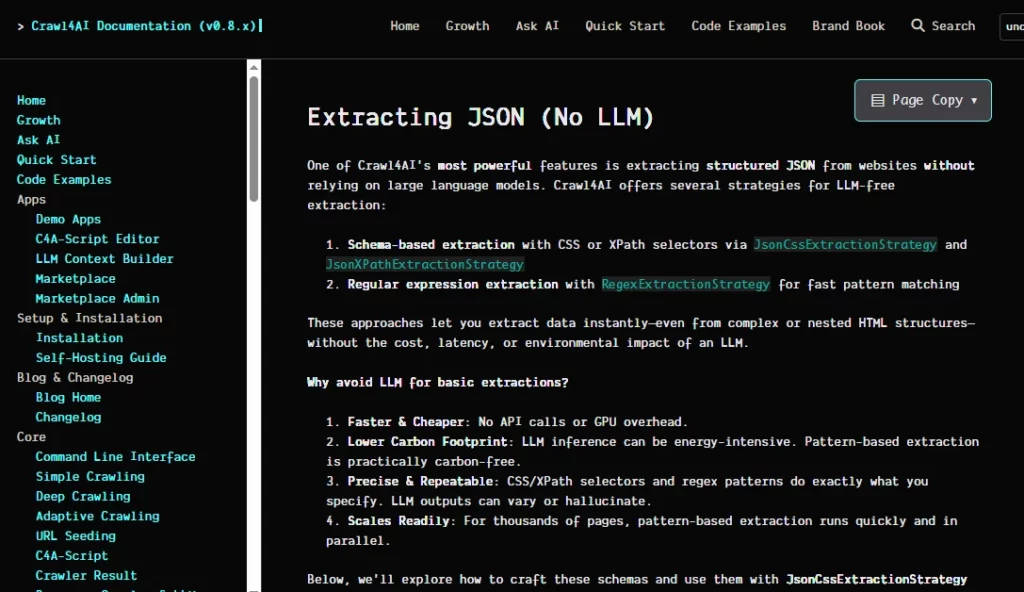Open Blog Home sidebar link
The height and width of the screenshot is (592, 1024).
68,397
